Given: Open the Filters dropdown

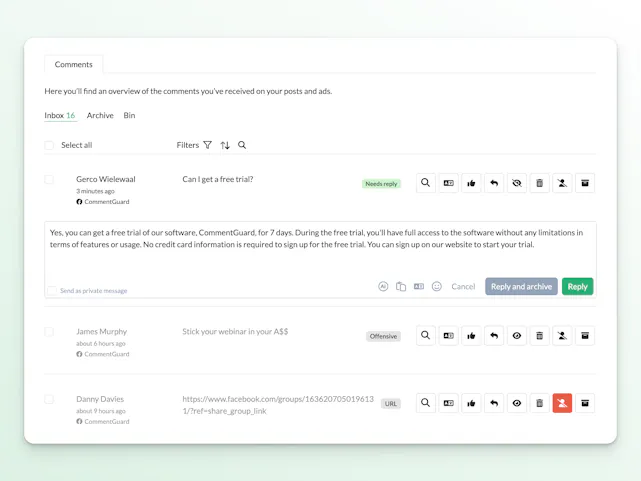Looking at the screenshot, I should 194,145.
